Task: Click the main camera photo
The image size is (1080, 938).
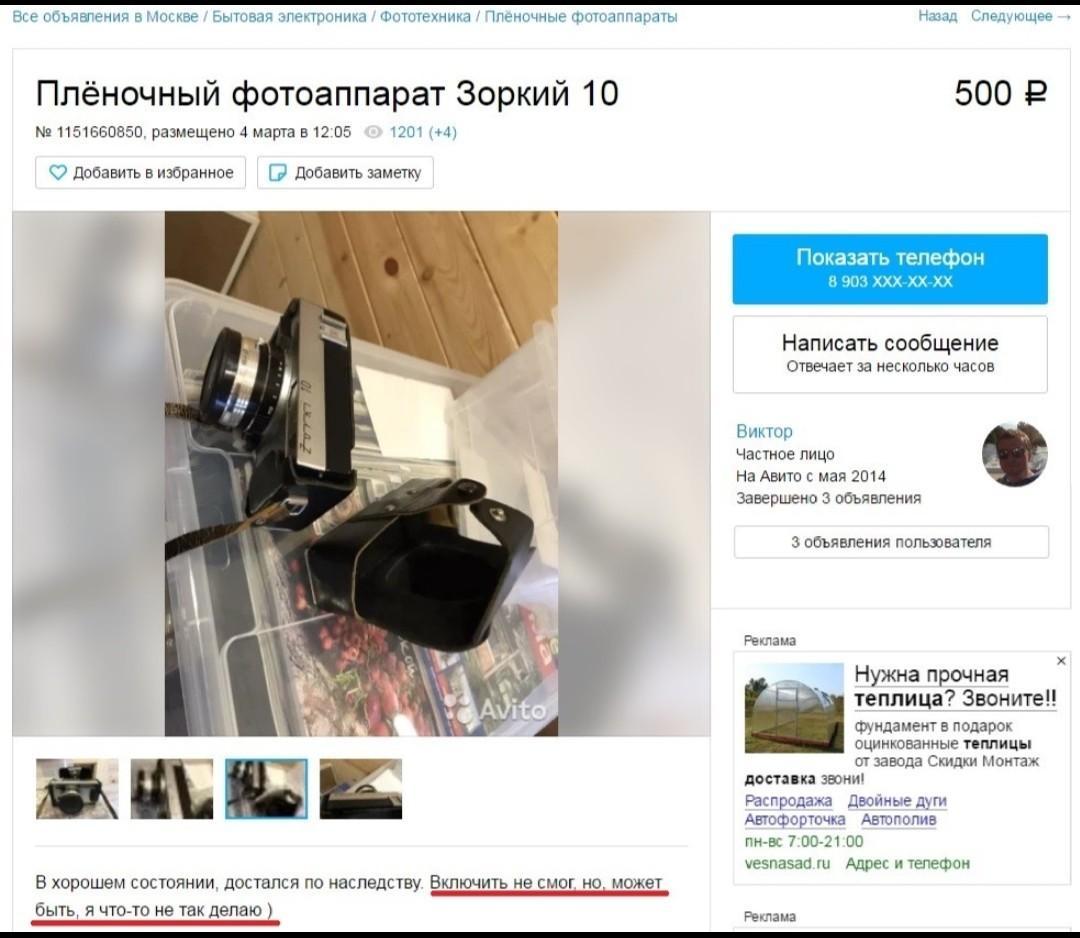Action: tap(361, 474)
